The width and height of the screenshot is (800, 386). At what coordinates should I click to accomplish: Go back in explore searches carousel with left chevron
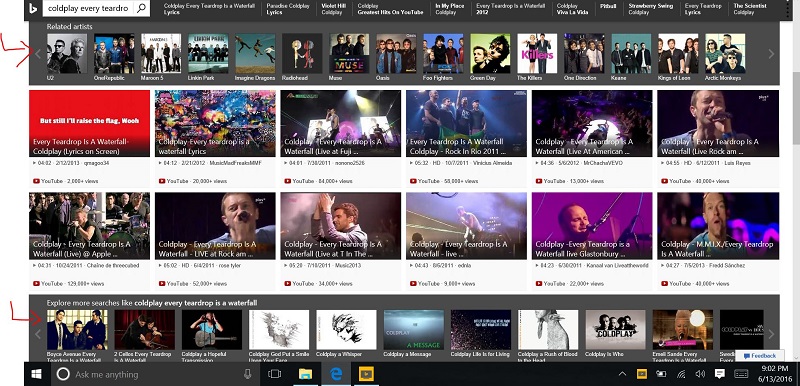(37, 334)
